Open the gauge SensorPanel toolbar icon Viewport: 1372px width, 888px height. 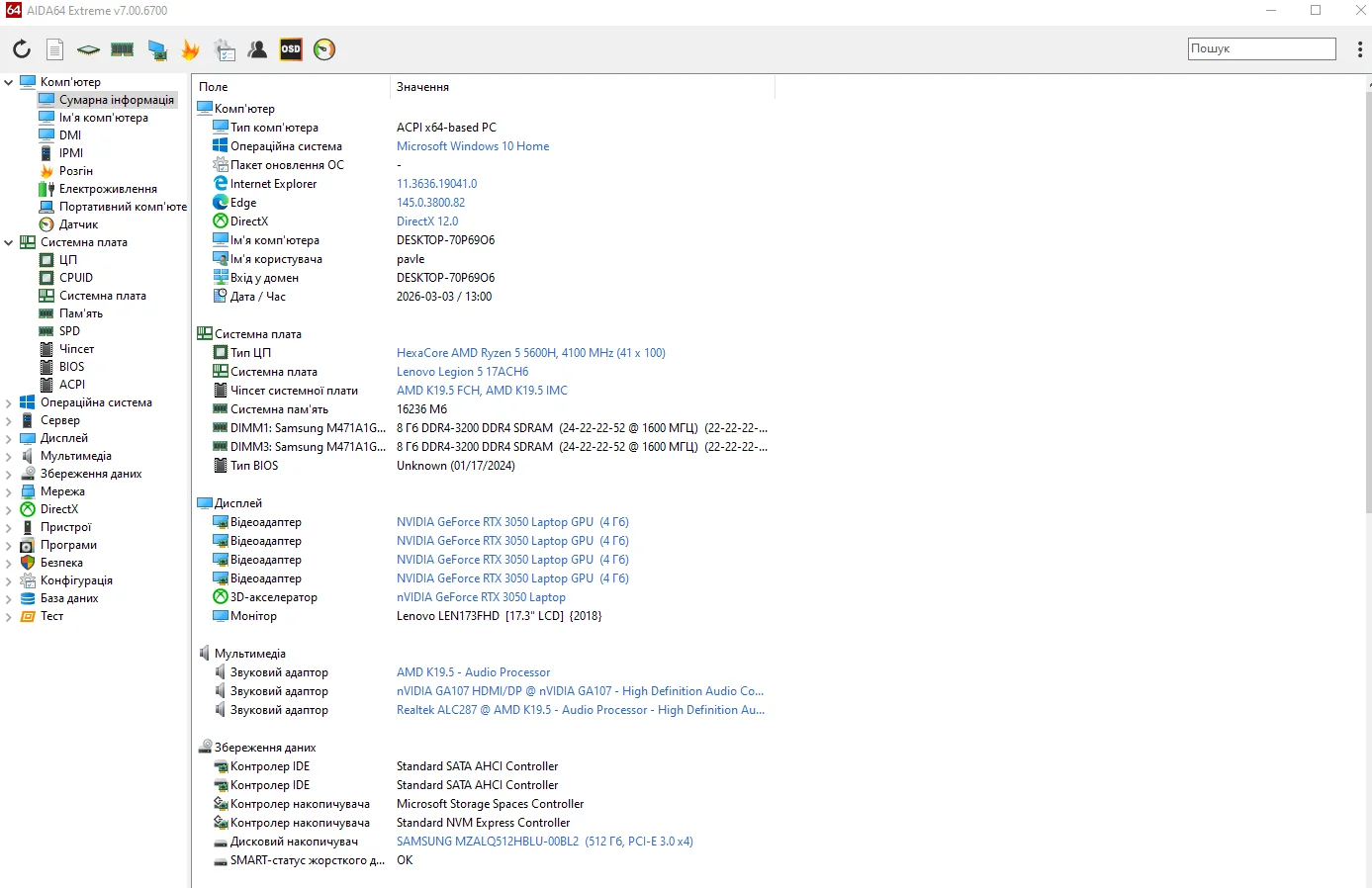324,49
